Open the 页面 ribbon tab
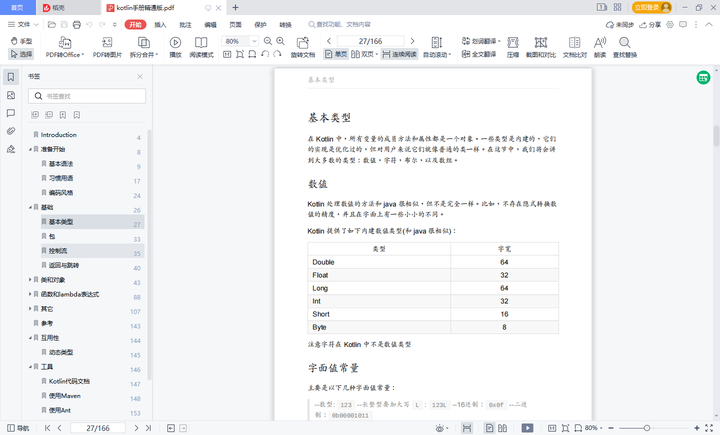The width and height of the screenshot is (720, 435). click(x=235, y=25)
